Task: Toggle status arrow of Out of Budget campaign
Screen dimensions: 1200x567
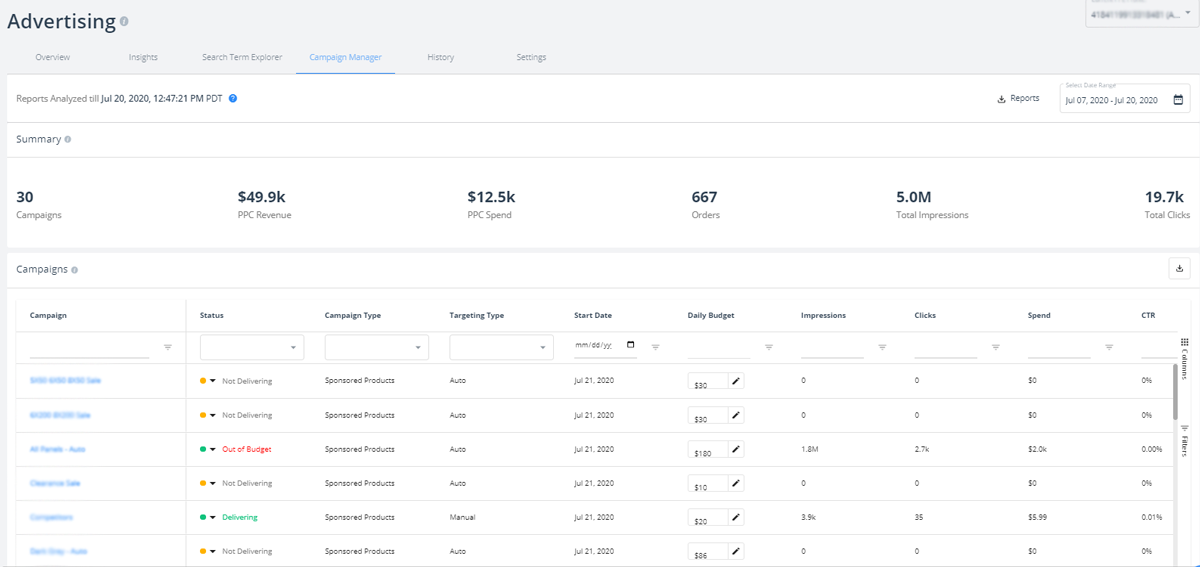Action: click(213, 450)
